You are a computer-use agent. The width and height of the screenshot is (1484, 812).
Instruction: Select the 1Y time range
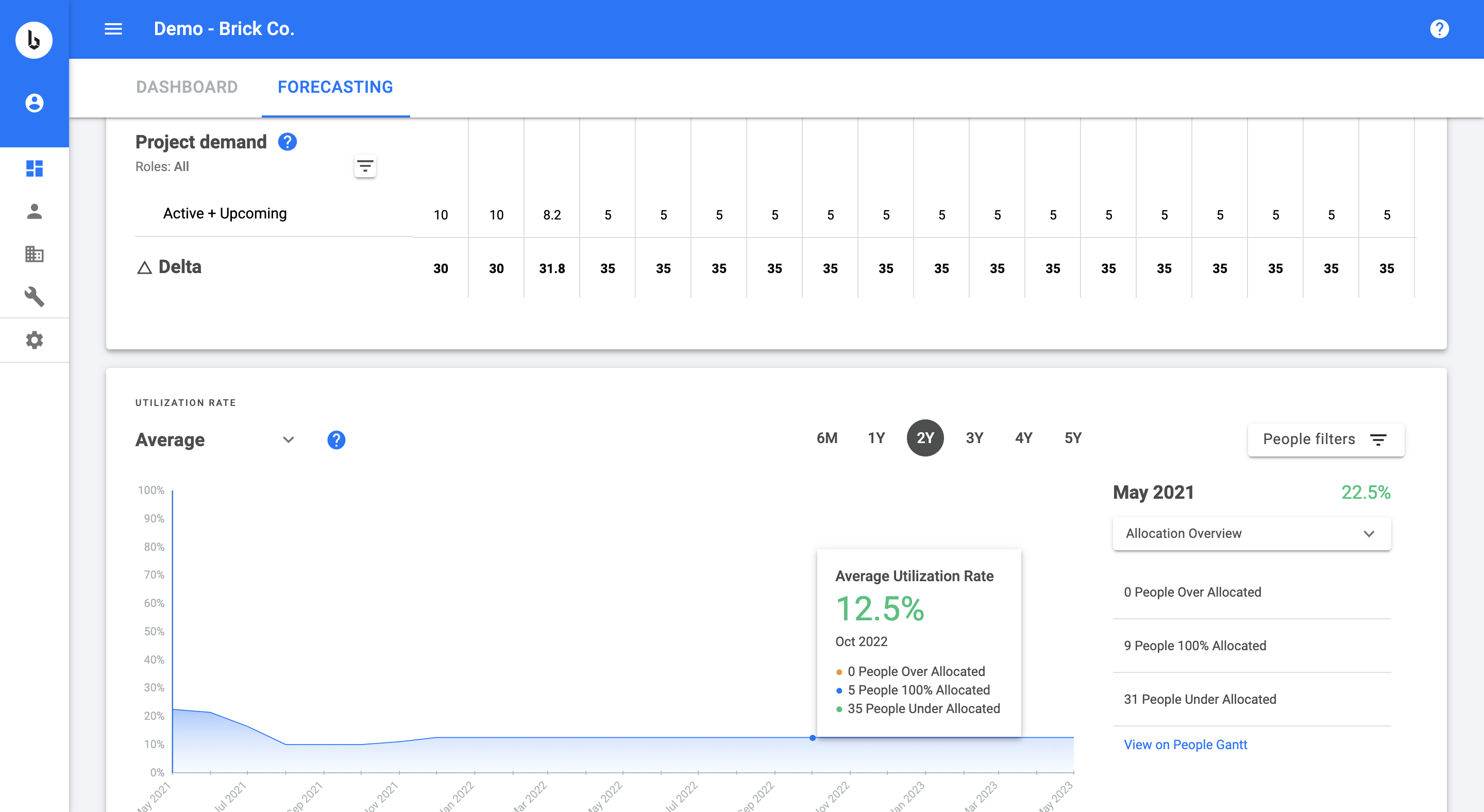[x=875, y=438]
